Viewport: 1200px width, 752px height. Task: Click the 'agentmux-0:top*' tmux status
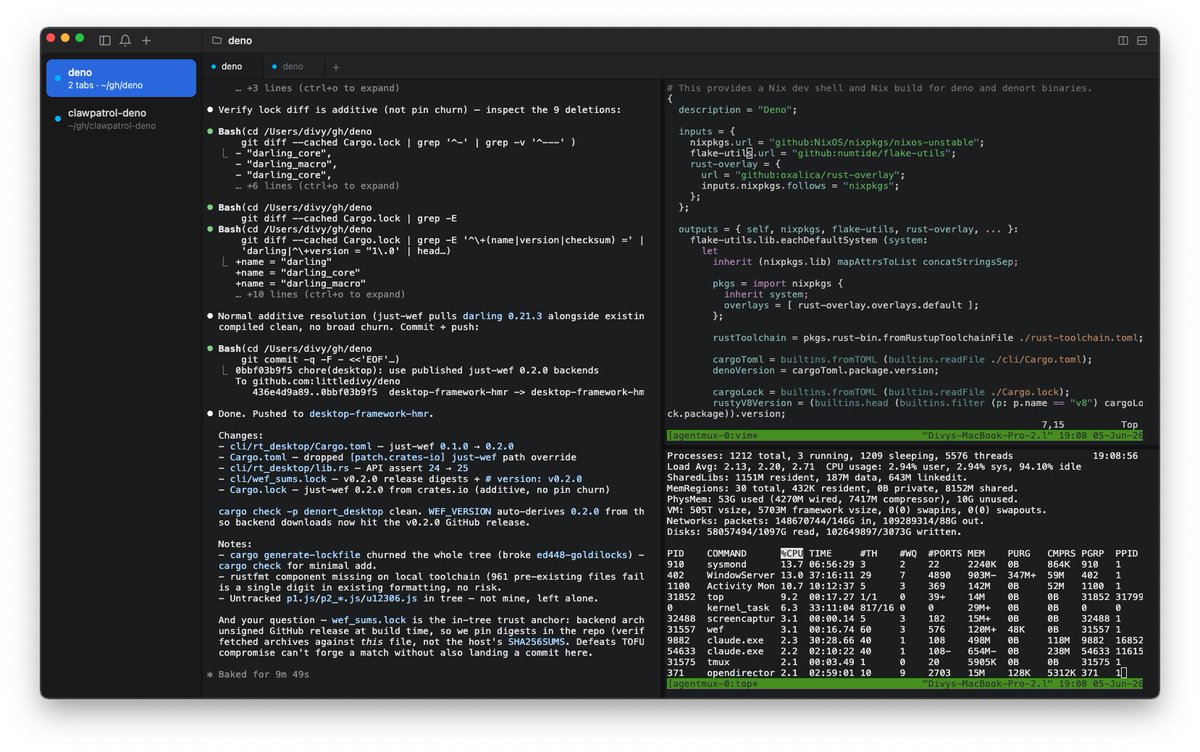tap(713, 684)
